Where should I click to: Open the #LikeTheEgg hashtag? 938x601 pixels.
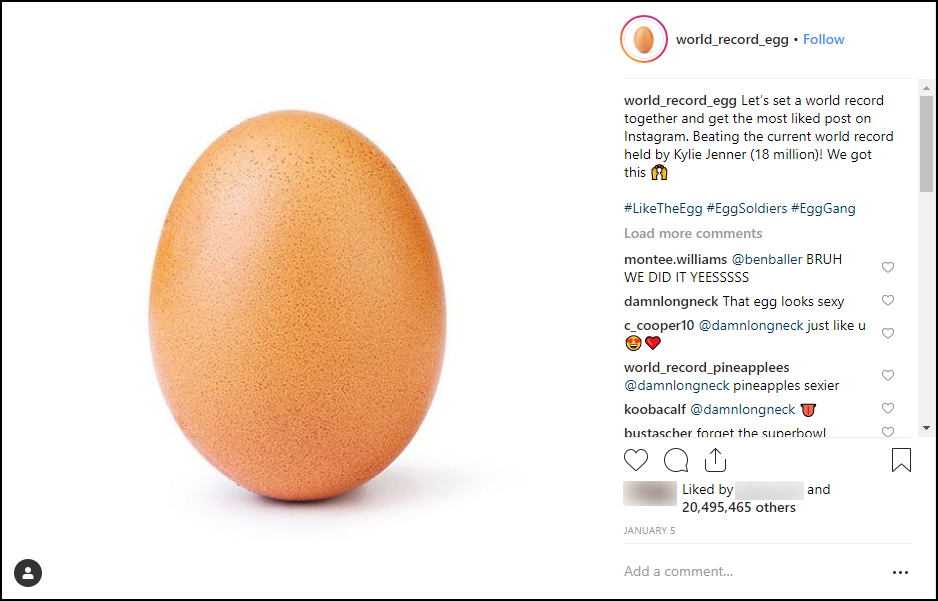[x=663, y=208]
